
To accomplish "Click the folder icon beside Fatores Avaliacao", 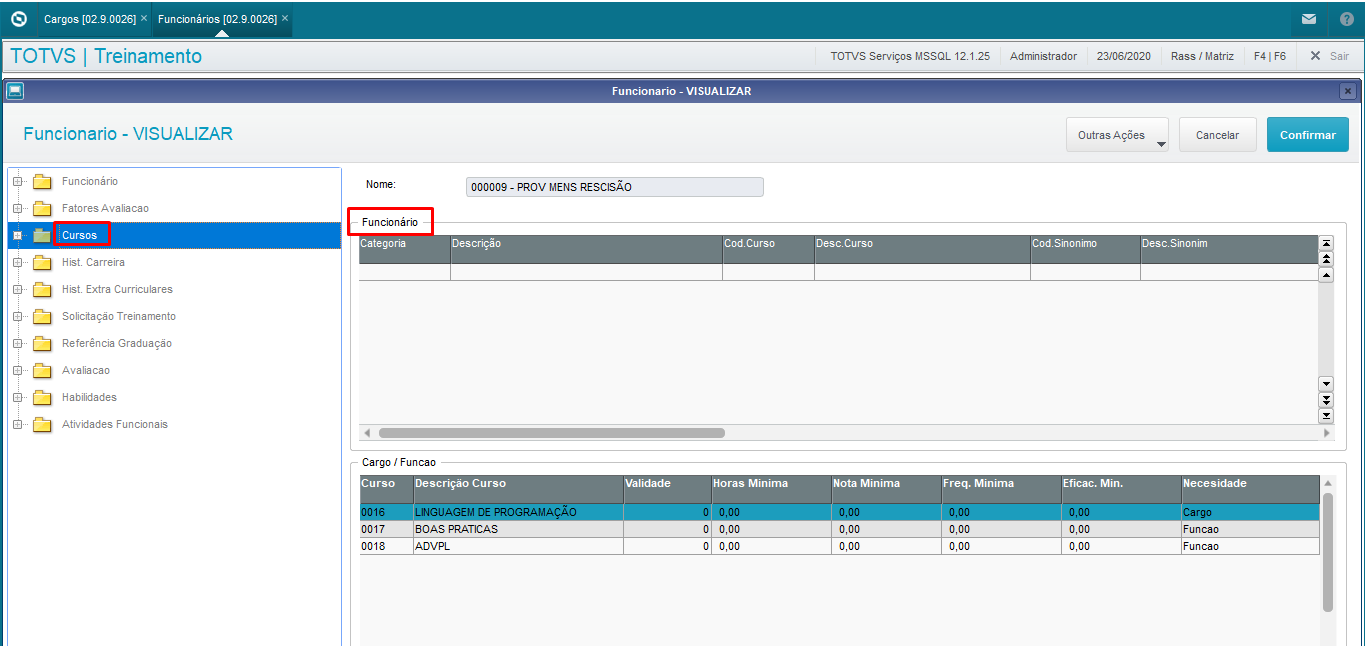I will pos(42,208).
